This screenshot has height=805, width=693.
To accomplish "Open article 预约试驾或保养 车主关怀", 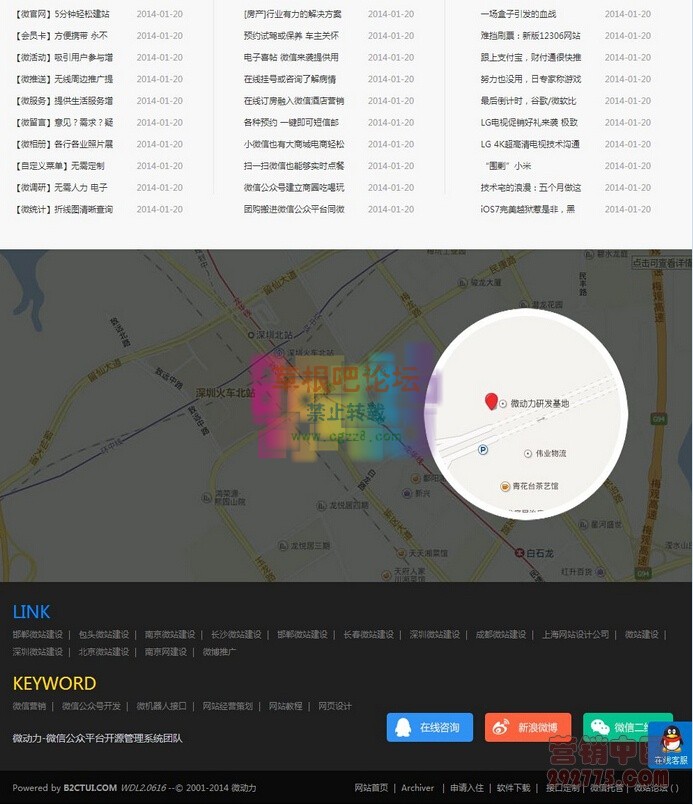I will (x=291, y=36).
